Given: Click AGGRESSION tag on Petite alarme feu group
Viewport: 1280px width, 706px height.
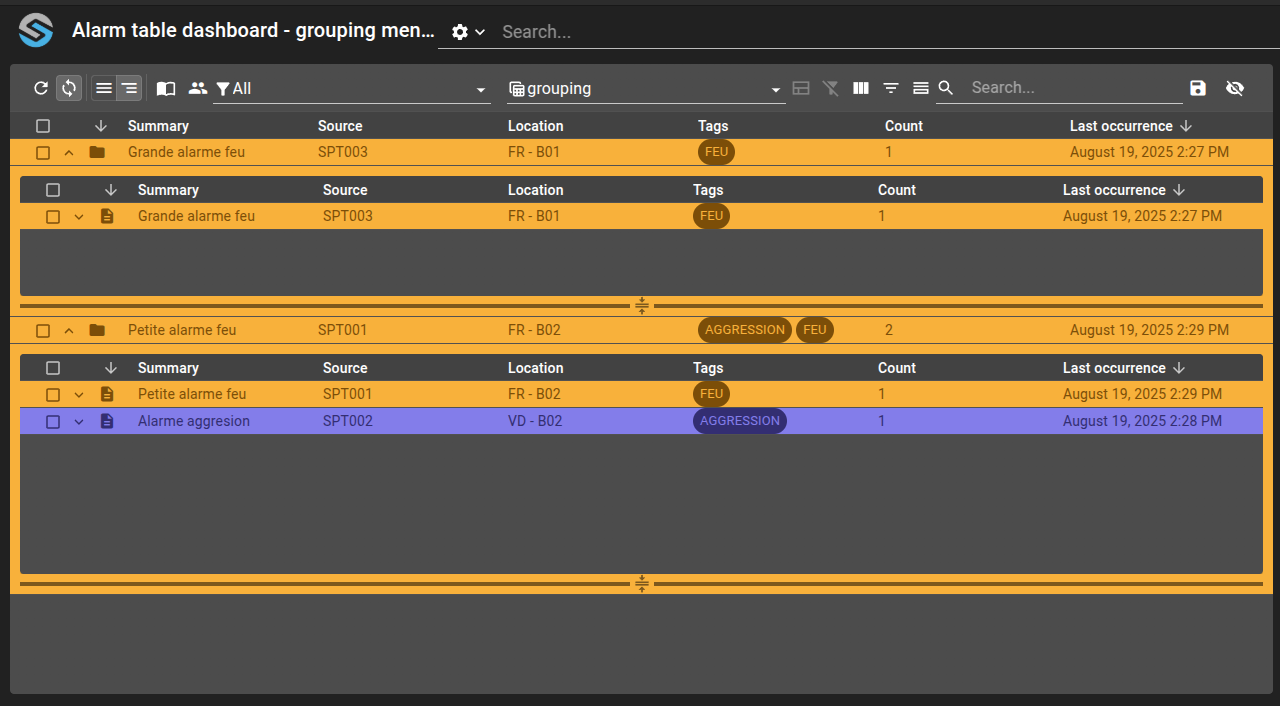Looking at the screenshot, I should point(745,330).
